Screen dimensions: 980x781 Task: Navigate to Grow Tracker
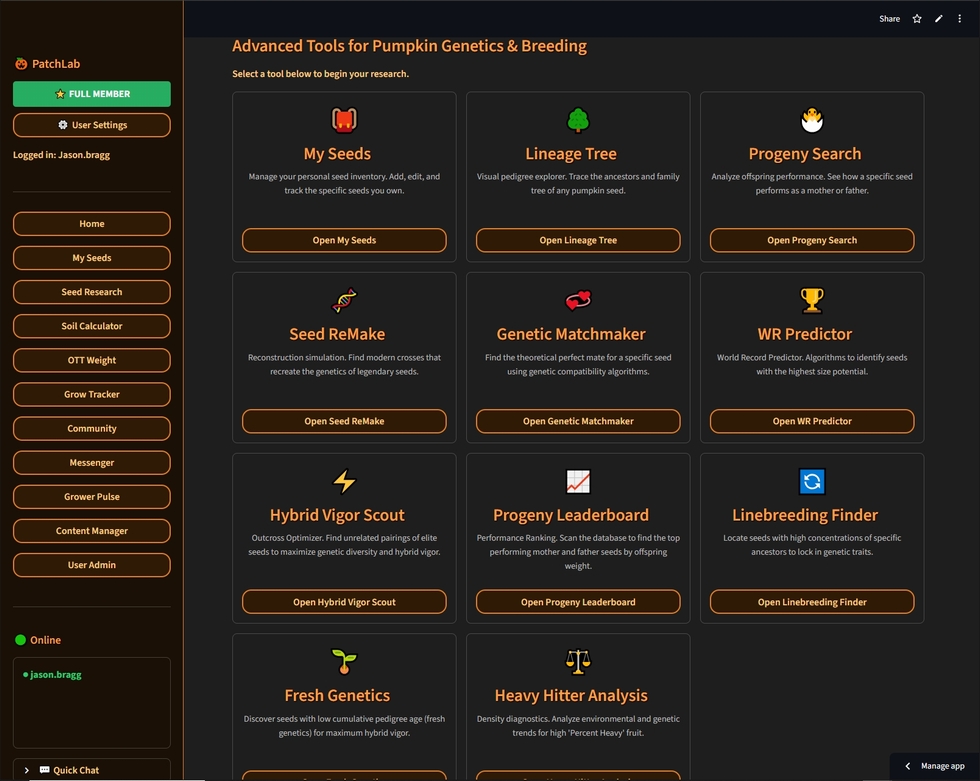pyautogui.click(x=92, y=394)
